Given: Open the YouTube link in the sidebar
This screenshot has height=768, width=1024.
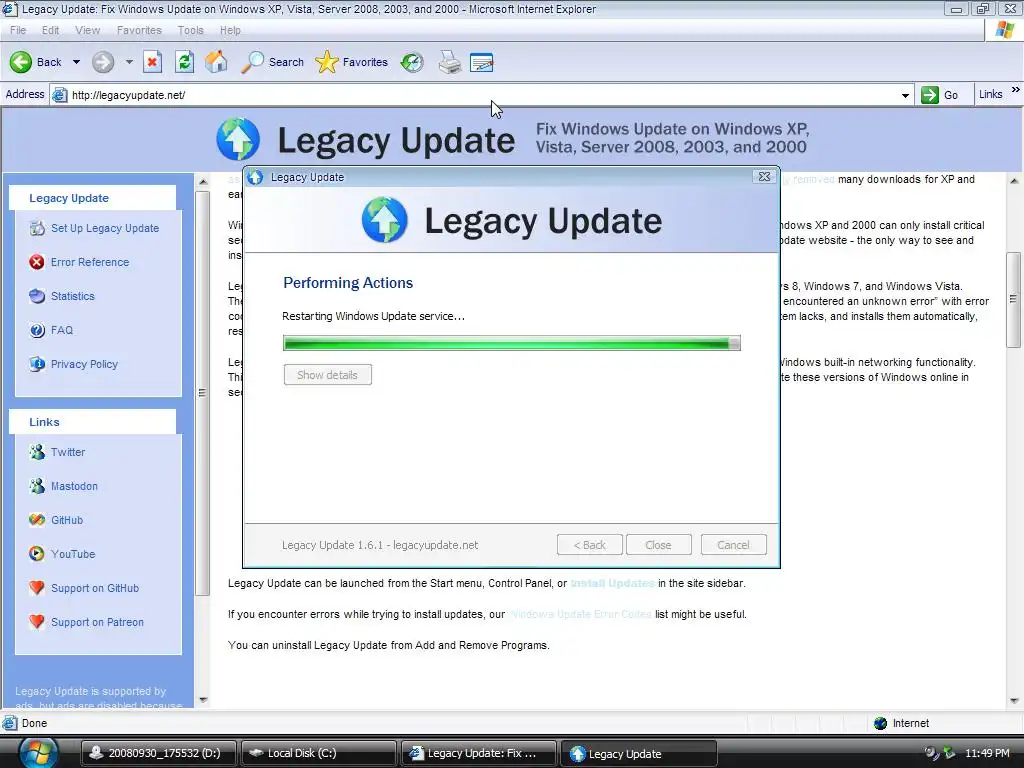Looking at the screenshot, I should coord(73,554).
